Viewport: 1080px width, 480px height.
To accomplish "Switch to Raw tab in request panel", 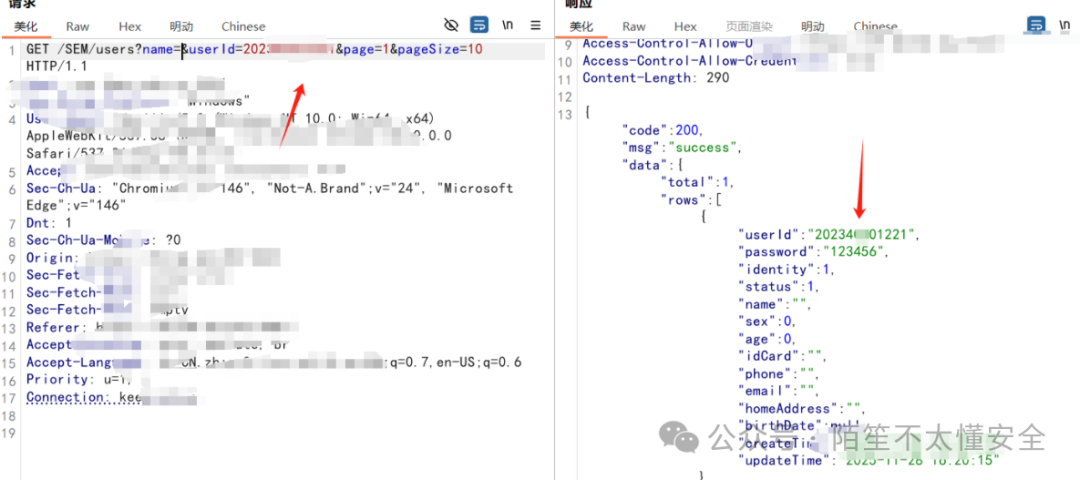I will [x=78, y=27].
